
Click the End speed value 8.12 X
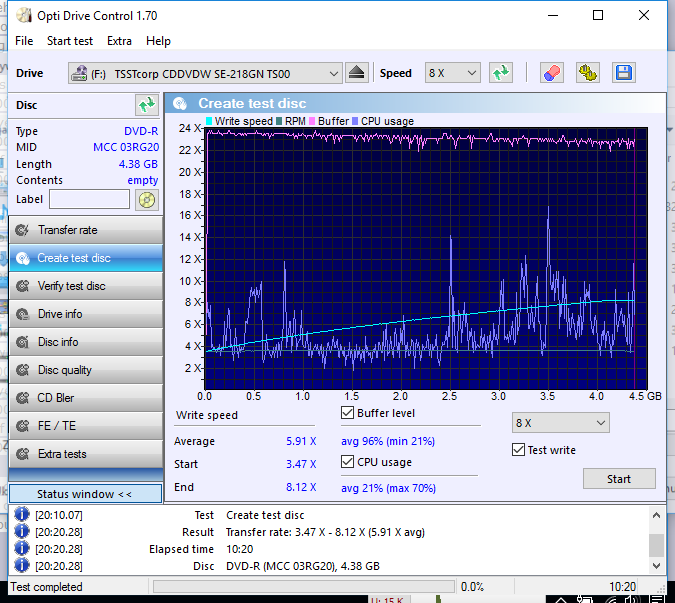pyautogui.click(x=301, y=487)
